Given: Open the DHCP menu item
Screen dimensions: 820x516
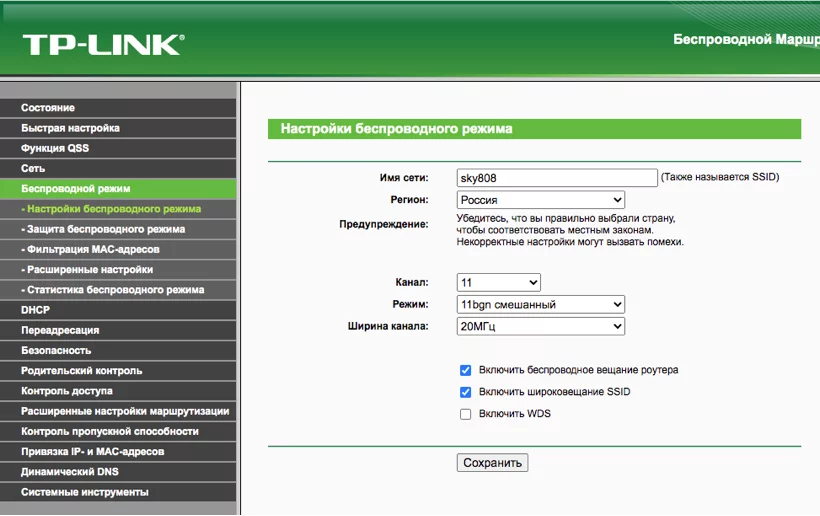Looking at the screenshot, I should [x=118, y=310].
